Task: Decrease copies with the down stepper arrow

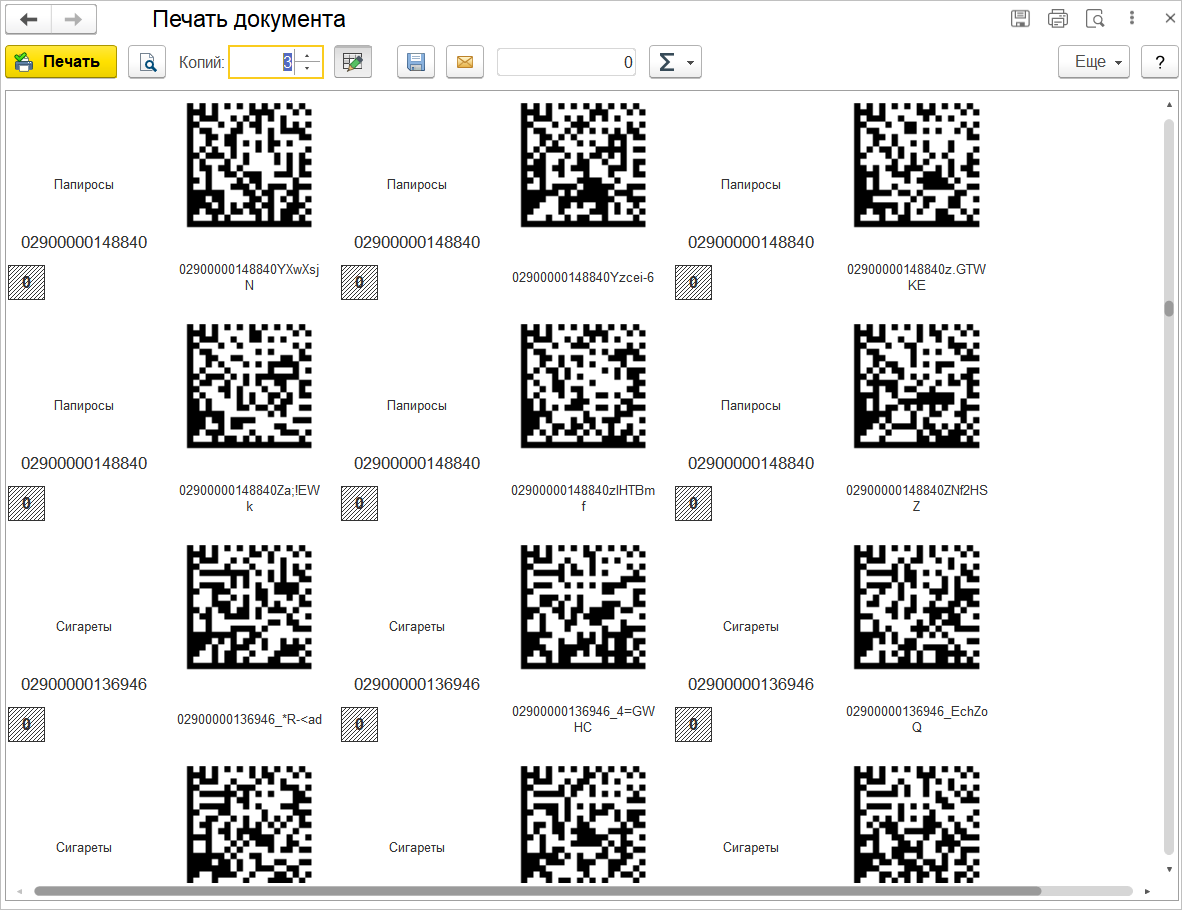Action: pos(307,69)
